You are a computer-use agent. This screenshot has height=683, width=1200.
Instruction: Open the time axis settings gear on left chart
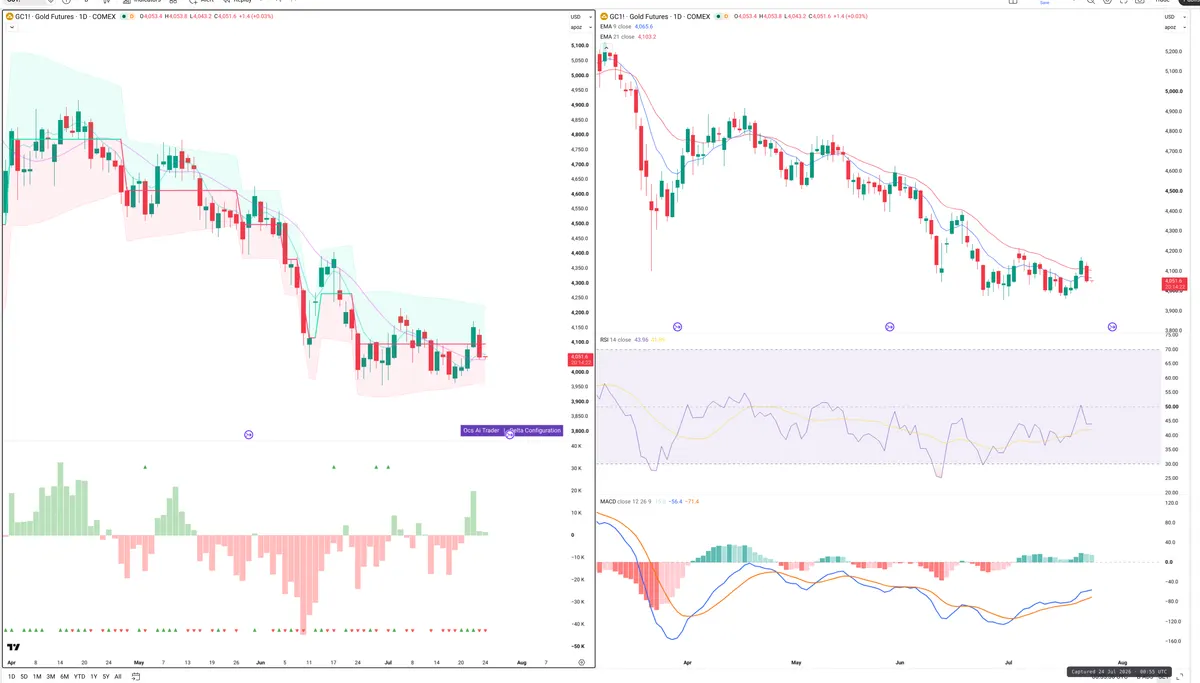click(x=582, y=662)
